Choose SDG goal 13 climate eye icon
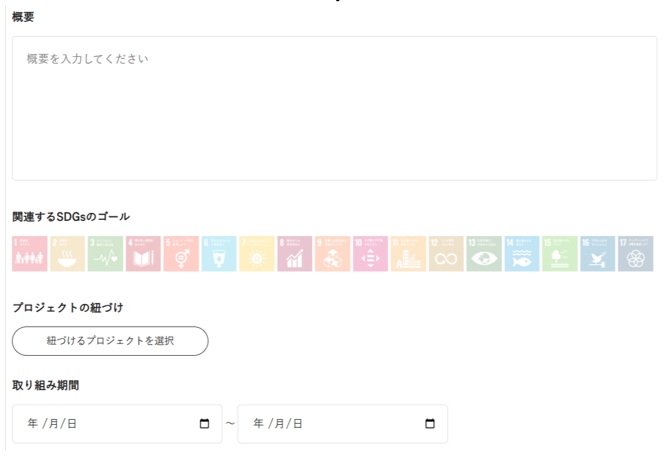Image resolution: width=672 pixels, height=471 pixels. [484, 254]
